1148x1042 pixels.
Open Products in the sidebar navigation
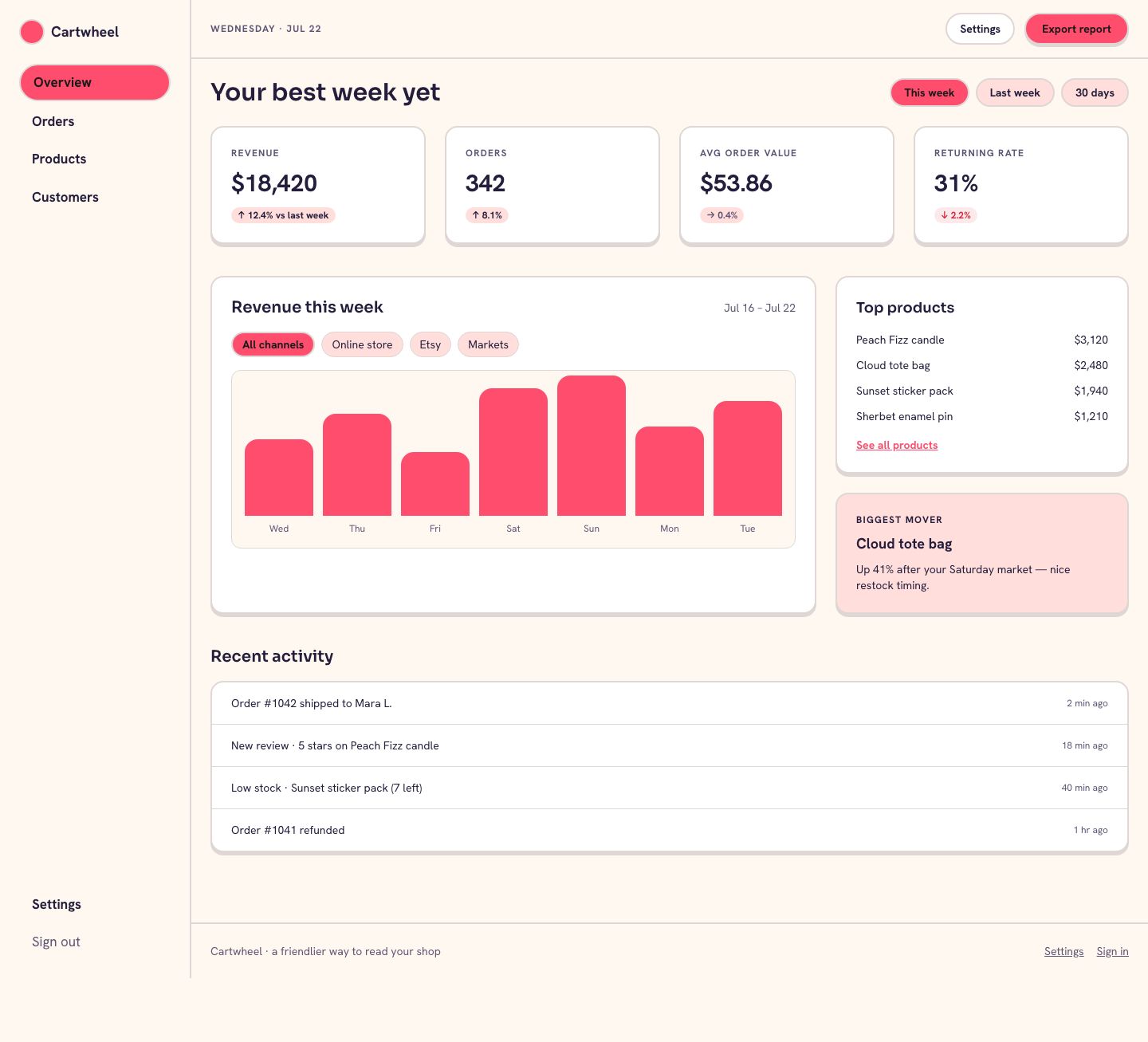tap(59, 159)
